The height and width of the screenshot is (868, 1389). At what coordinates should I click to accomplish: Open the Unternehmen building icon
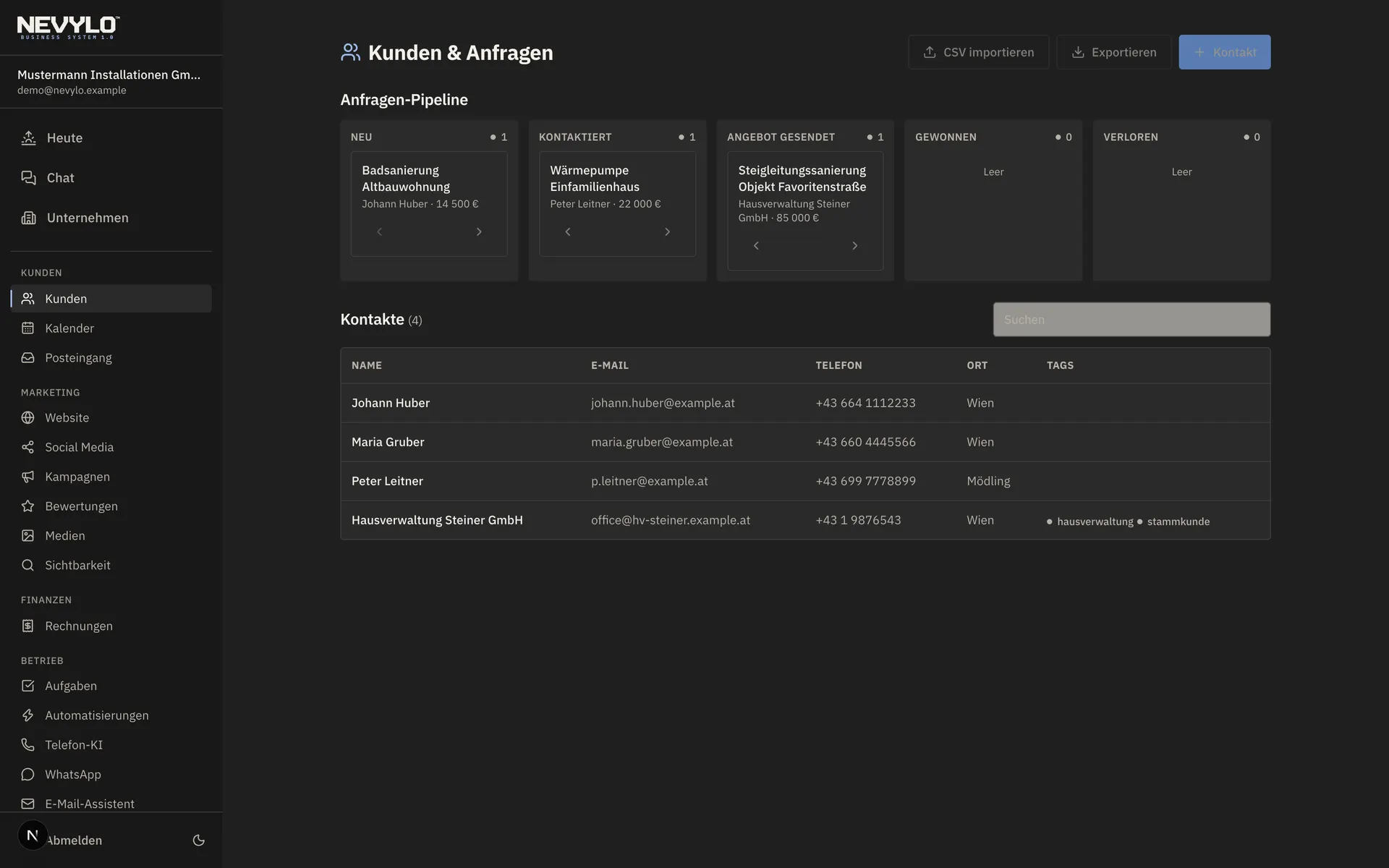(x=28, y=218)
